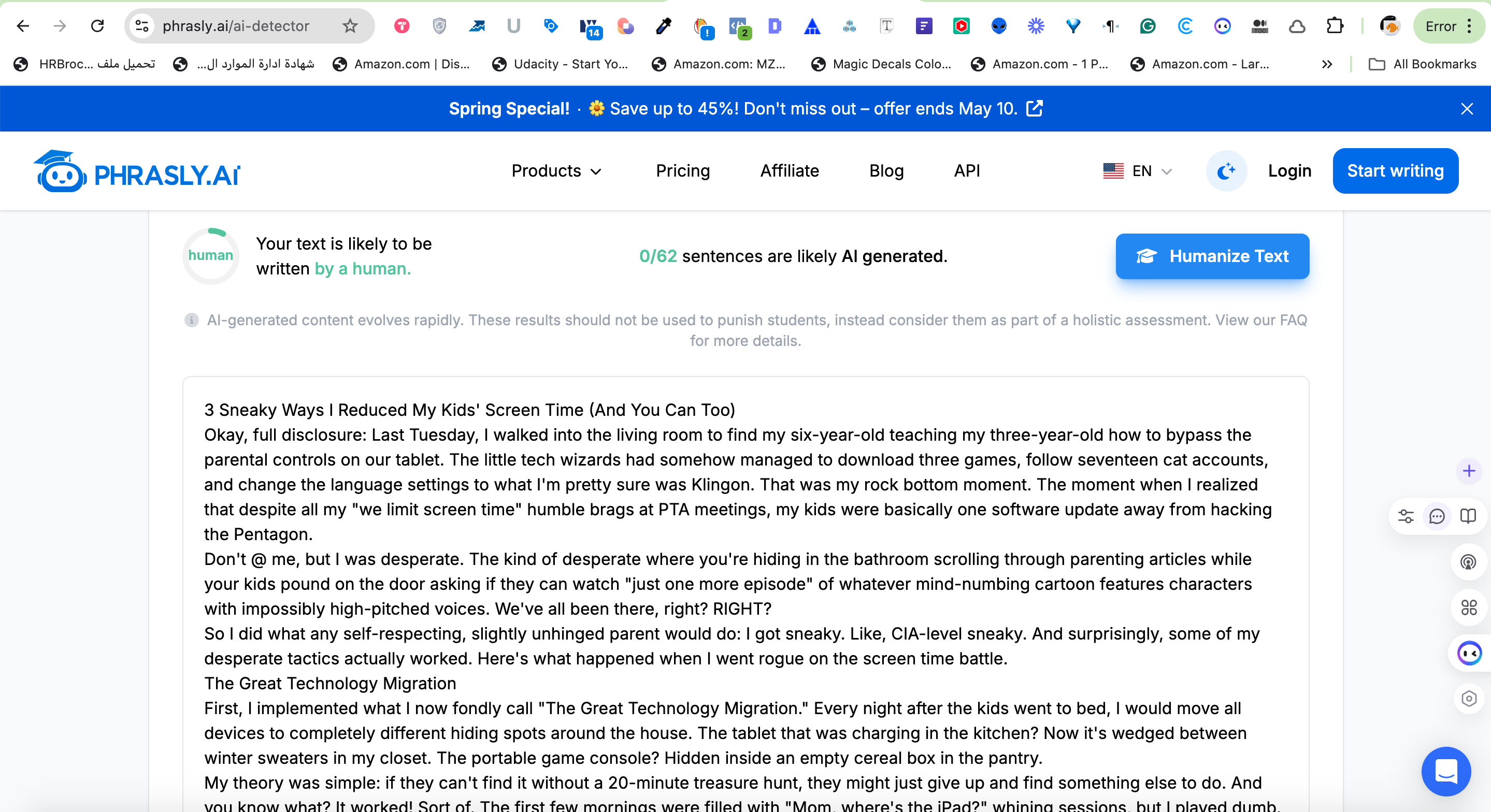Click the 'The Great Technology Migration' heading line
The width and height of the screenshot is (1491, 812).
point(330,684)
